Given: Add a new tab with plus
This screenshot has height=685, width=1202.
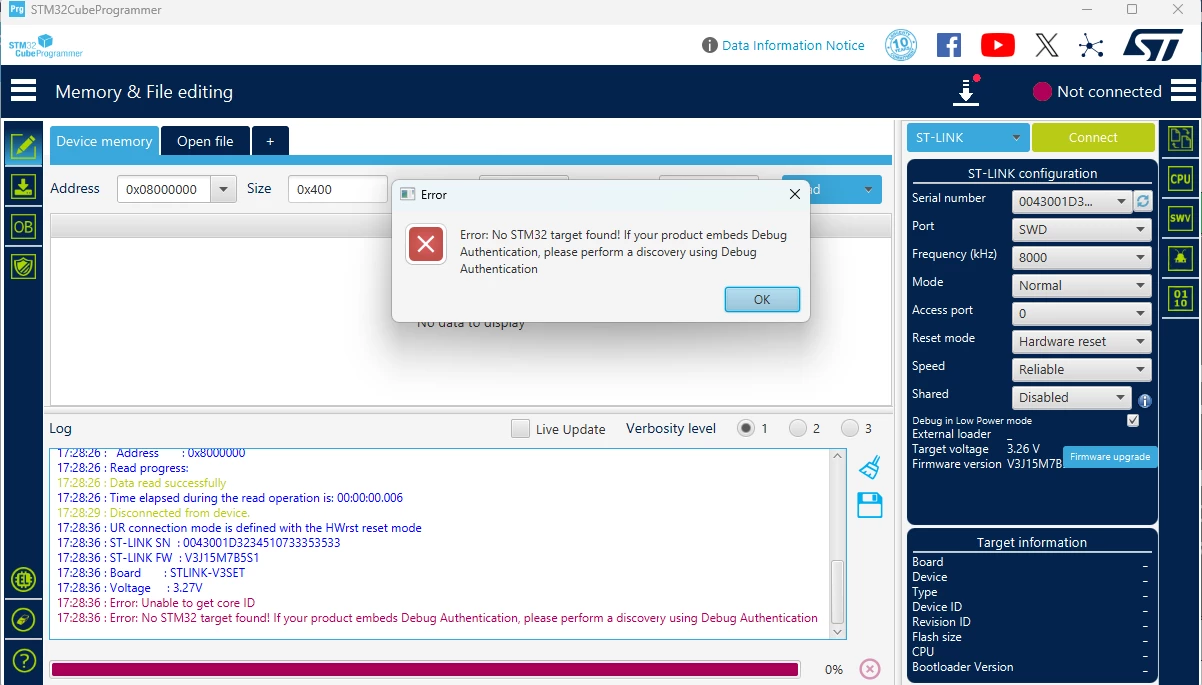Looking at the screenshot, I should click(270, 141).
